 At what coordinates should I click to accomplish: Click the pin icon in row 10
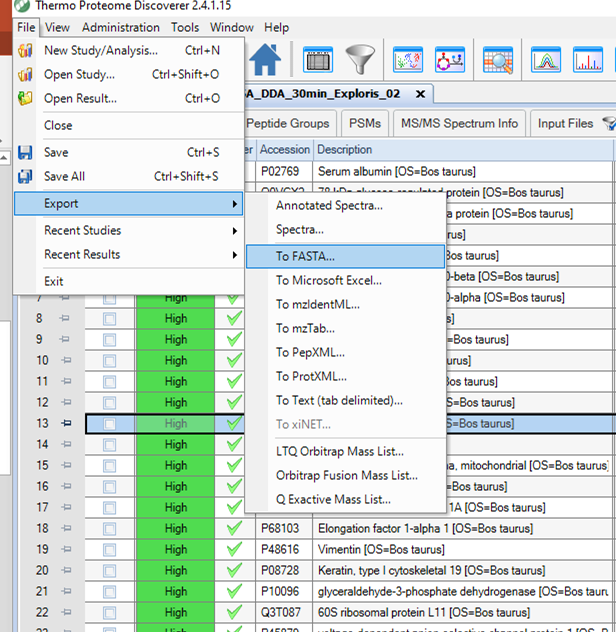(x=66, y=360)
